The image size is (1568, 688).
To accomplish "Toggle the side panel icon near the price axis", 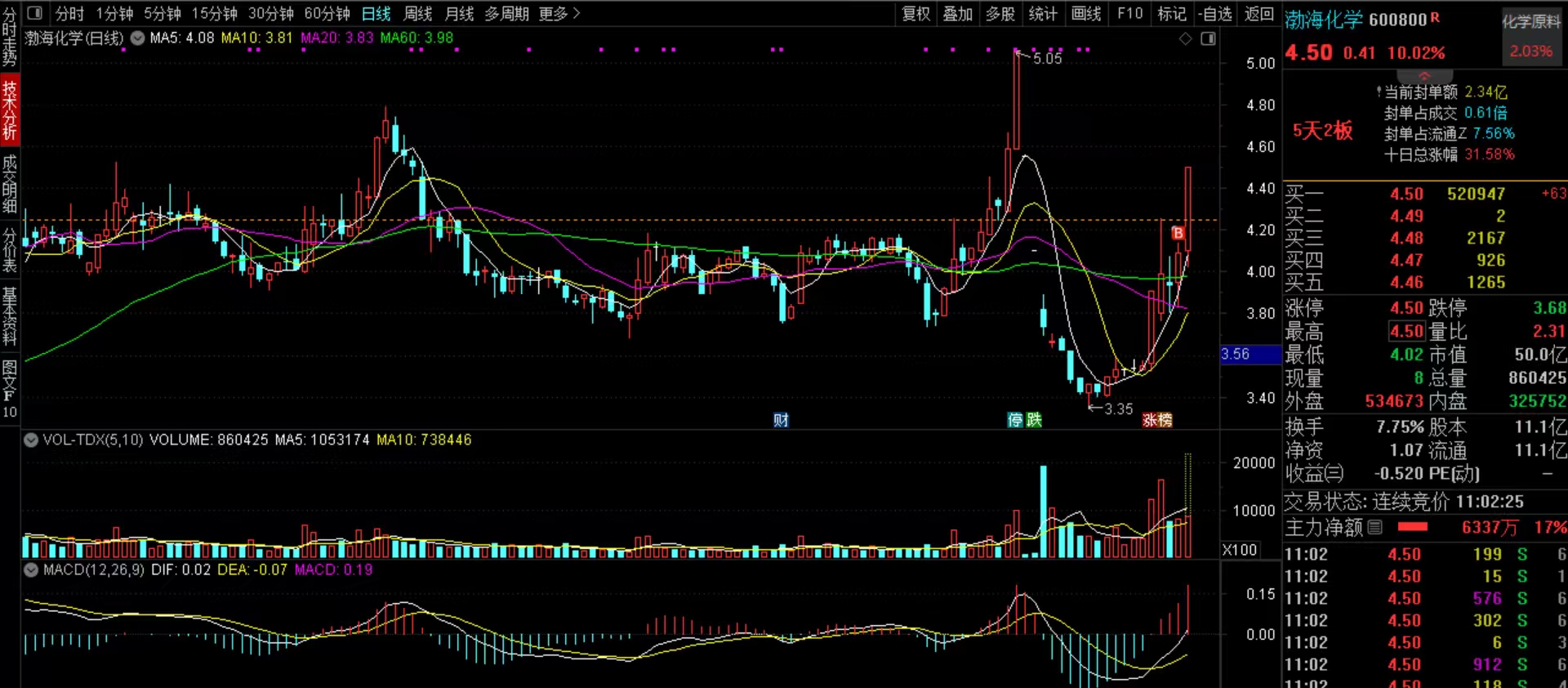I will coord(1209,38).
